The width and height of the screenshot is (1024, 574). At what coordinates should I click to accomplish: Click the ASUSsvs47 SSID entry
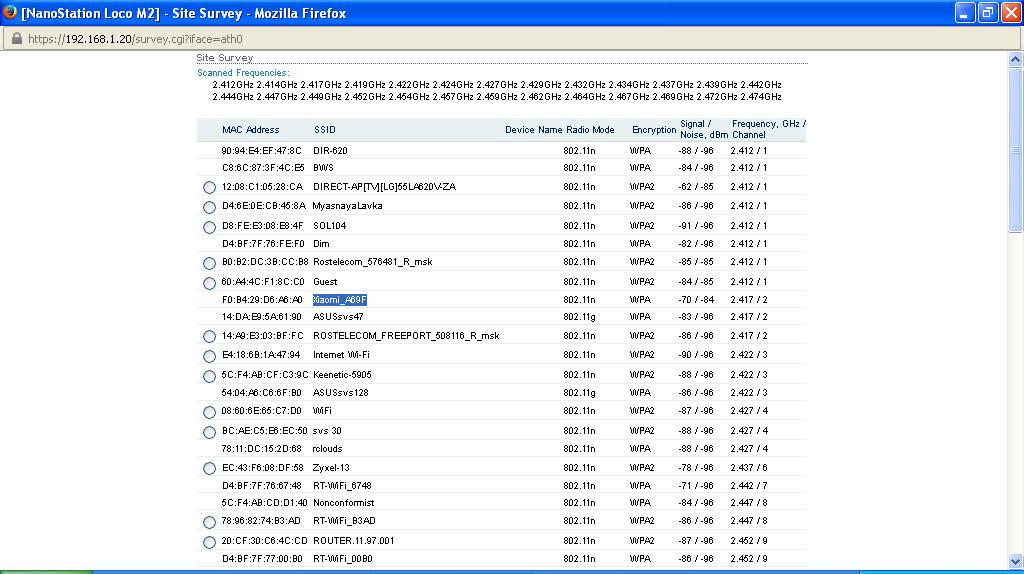pos(338,317)
